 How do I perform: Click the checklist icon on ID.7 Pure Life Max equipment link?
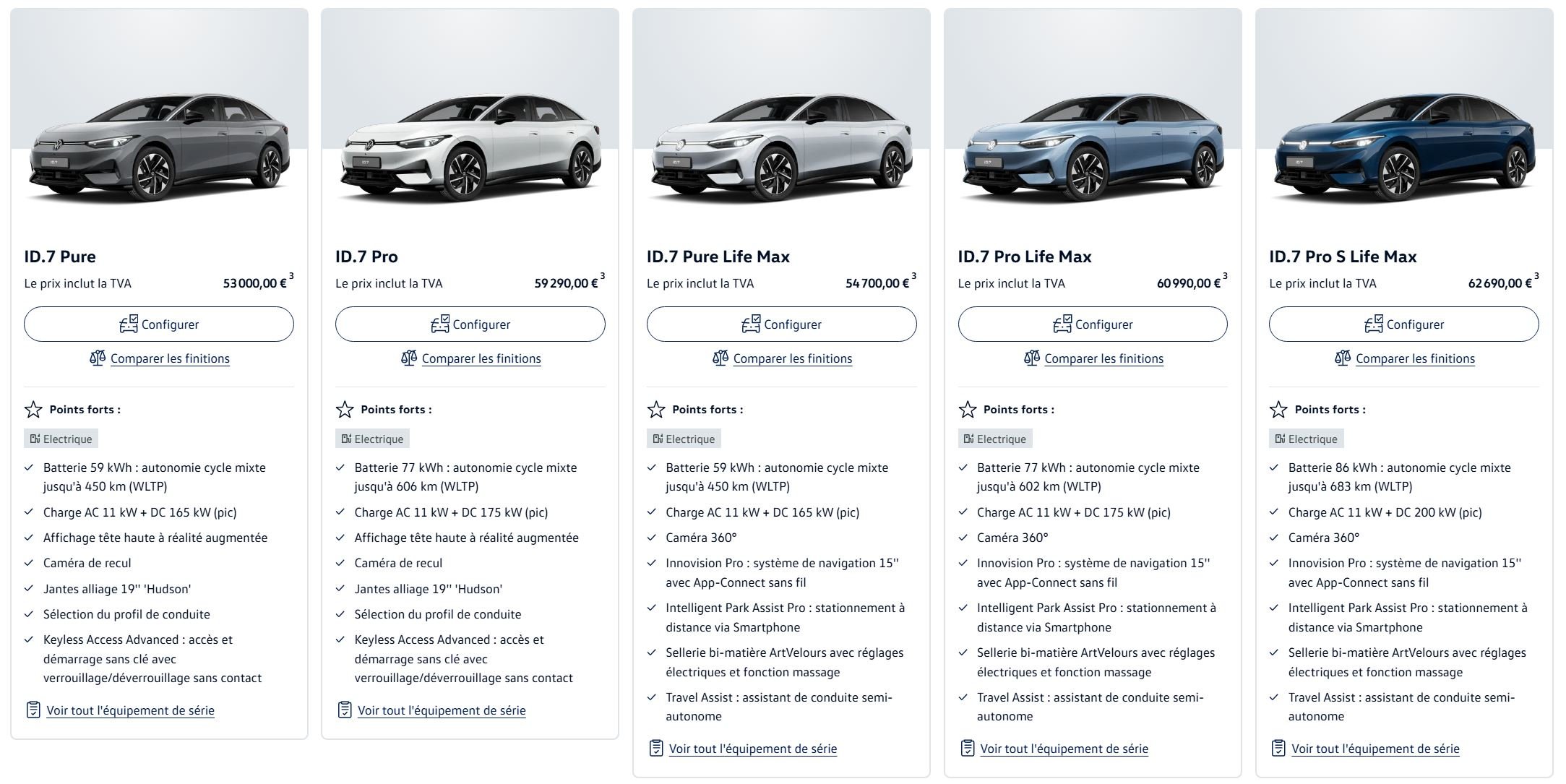click(656, 748)
